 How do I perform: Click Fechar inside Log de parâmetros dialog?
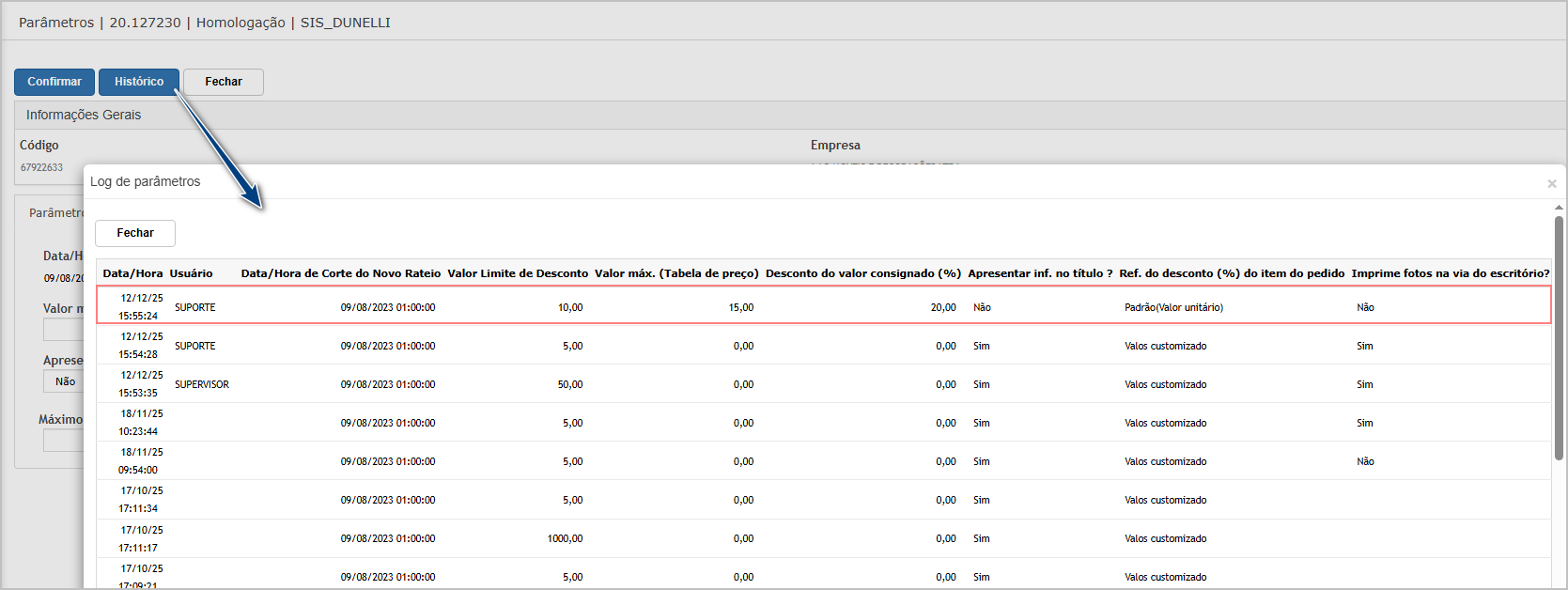(135, 233)
